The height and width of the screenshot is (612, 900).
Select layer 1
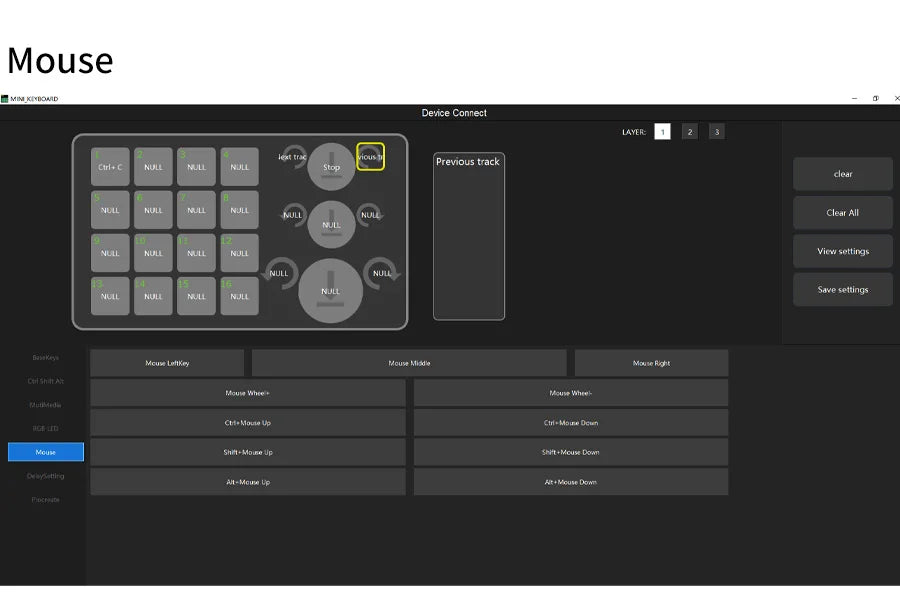[x=662, y=131]
